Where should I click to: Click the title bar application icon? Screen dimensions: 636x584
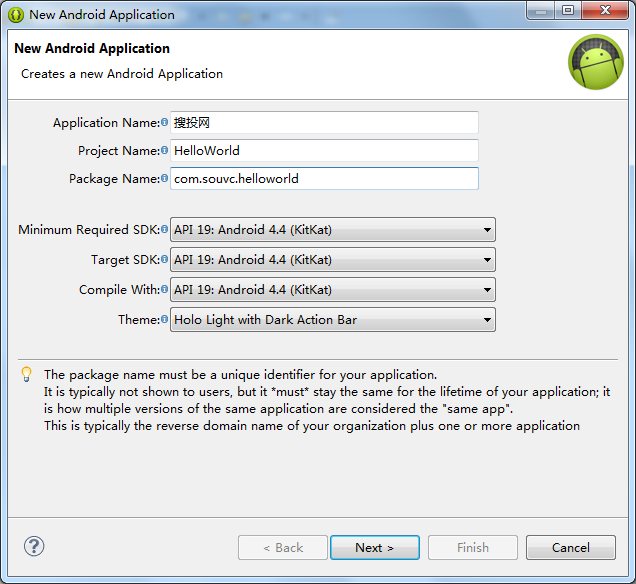point(16,15)
